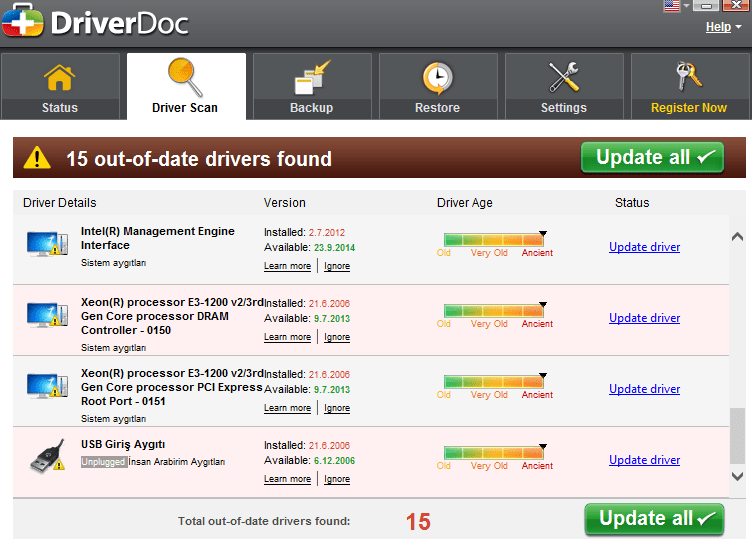
Task: Click the driver list scroll down arrow
Action: [737, 476]
